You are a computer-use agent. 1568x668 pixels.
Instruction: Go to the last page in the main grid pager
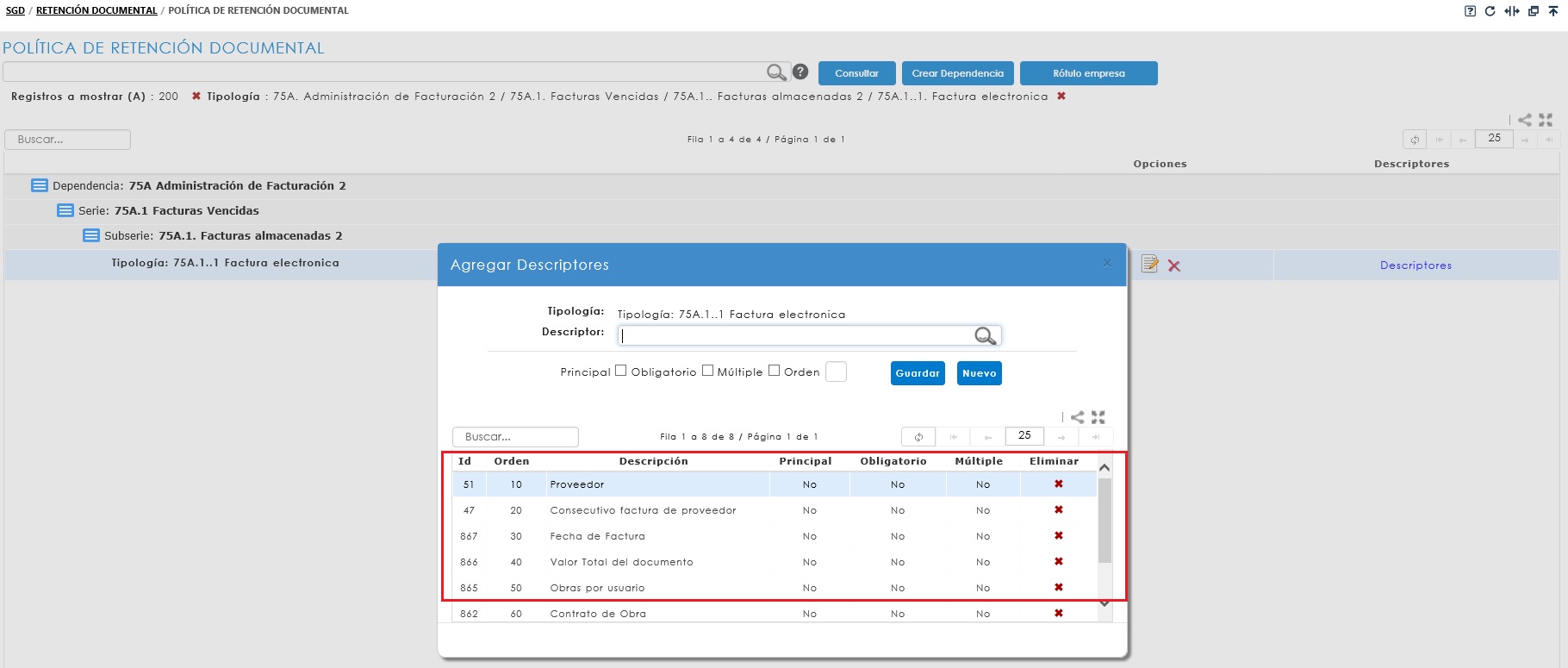click(x=1549, y=140)
